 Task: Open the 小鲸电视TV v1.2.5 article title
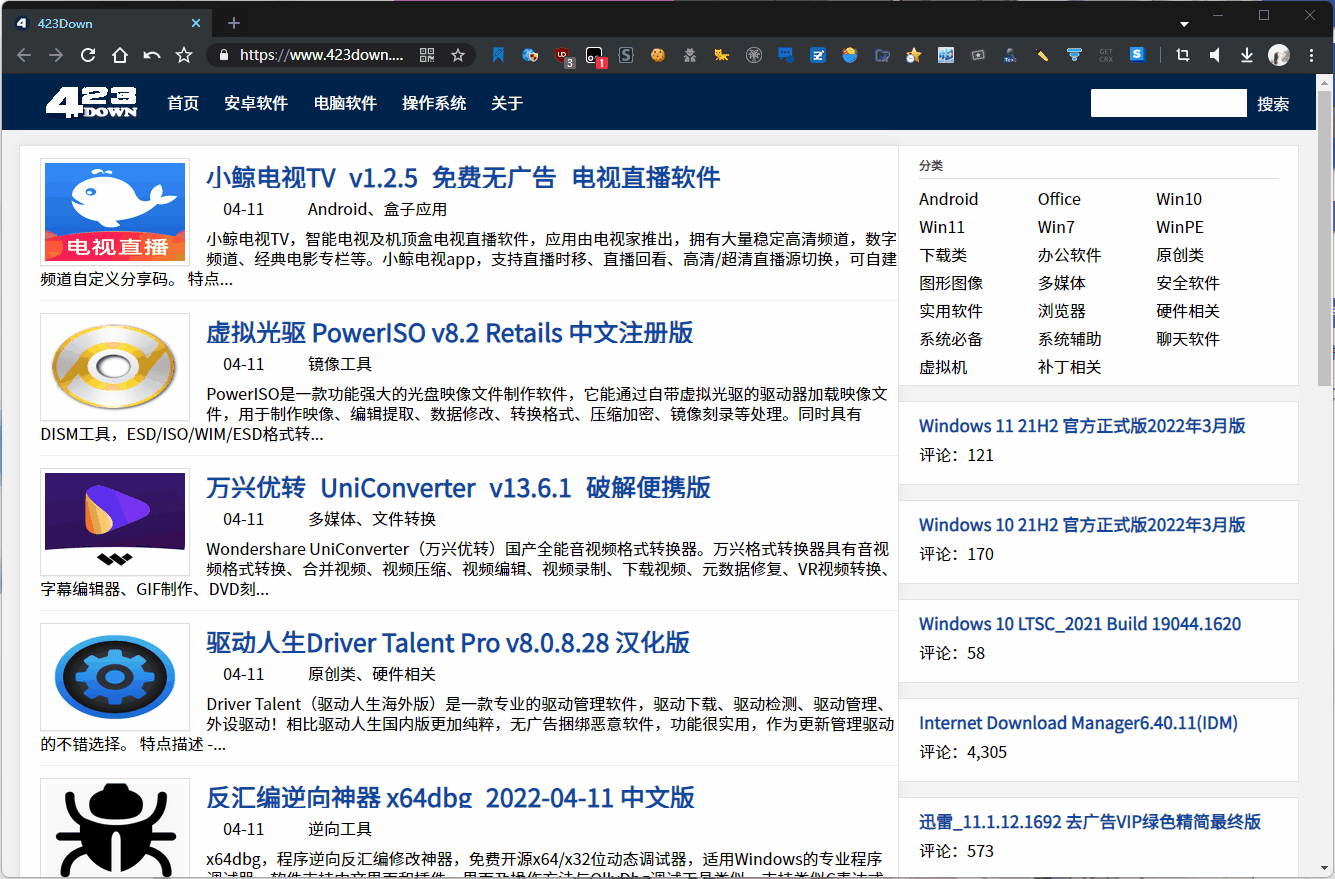click(463, 178)
